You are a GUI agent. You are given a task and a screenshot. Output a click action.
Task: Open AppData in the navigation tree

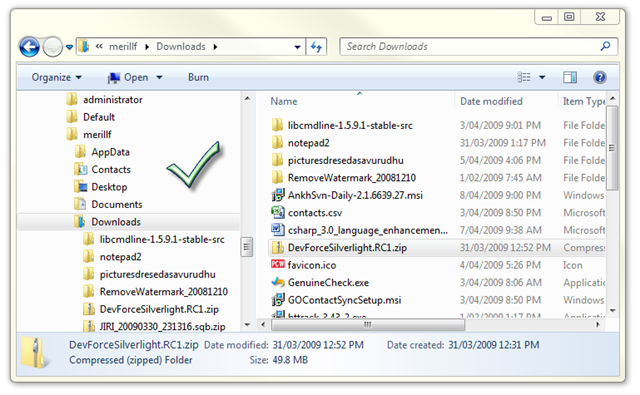click(110, 152)
